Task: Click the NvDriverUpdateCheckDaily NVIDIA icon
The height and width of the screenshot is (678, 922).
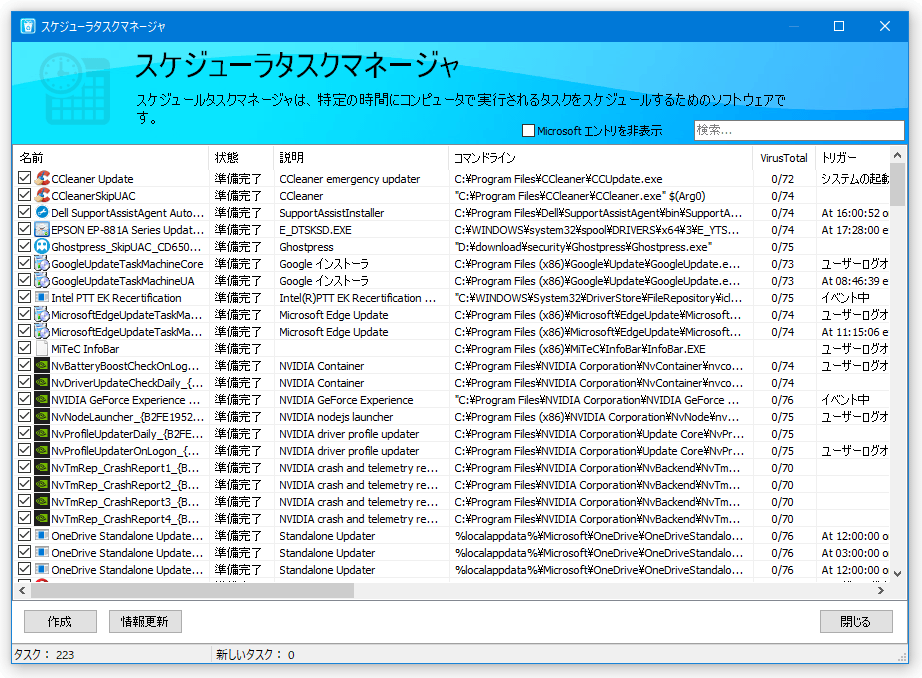Action: (x=42, y=383)
